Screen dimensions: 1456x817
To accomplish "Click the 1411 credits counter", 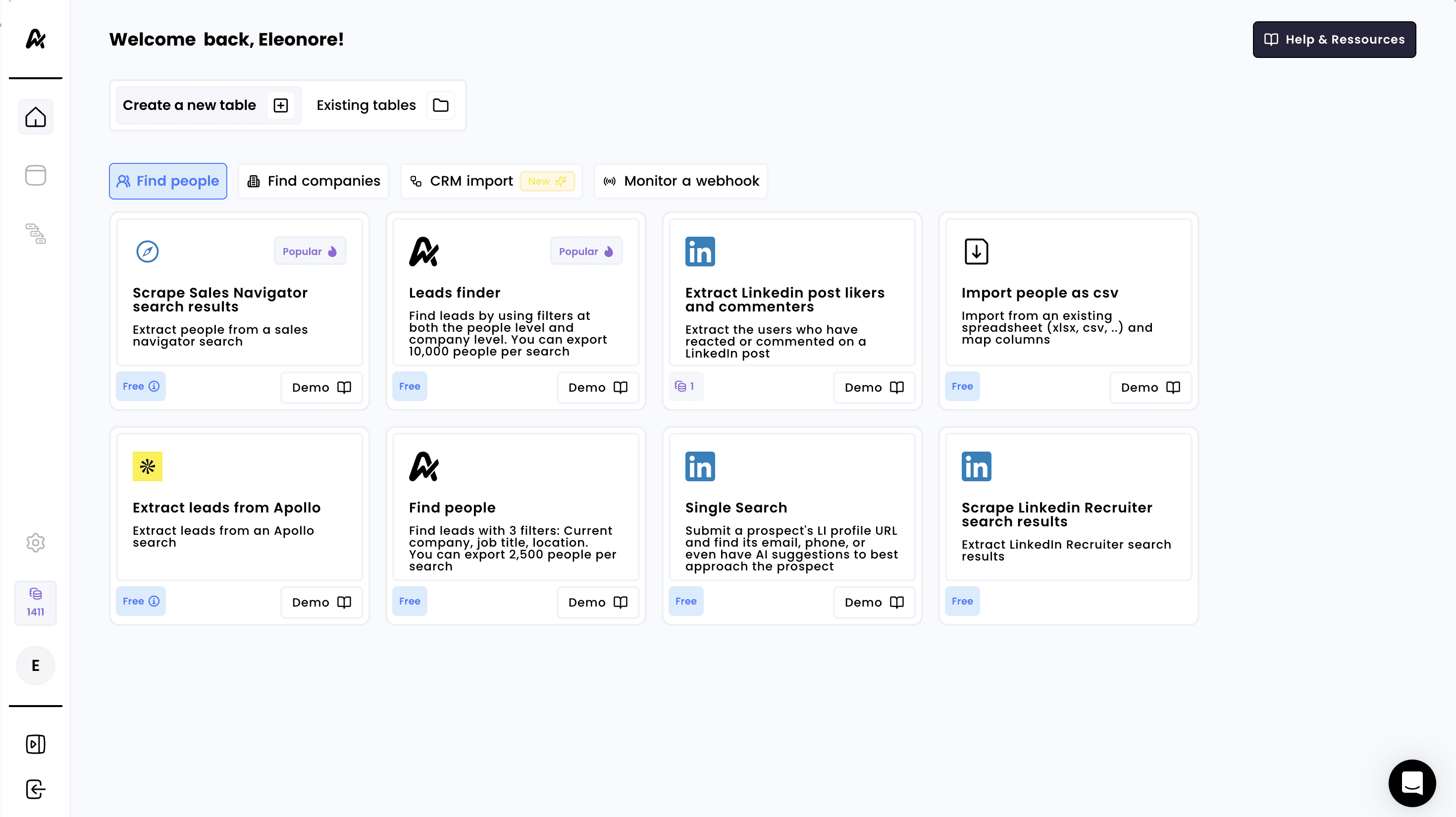I will point(35,602).
